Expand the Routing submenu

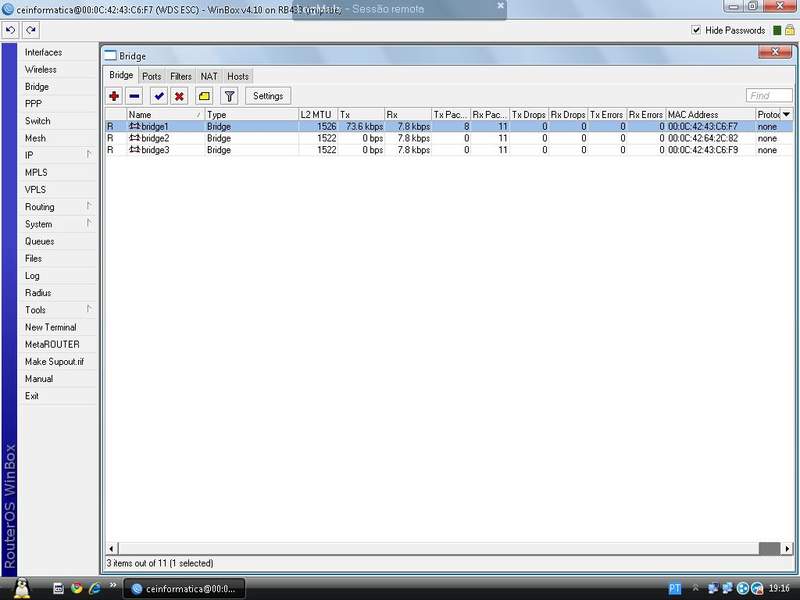click(x=89, y=206)
